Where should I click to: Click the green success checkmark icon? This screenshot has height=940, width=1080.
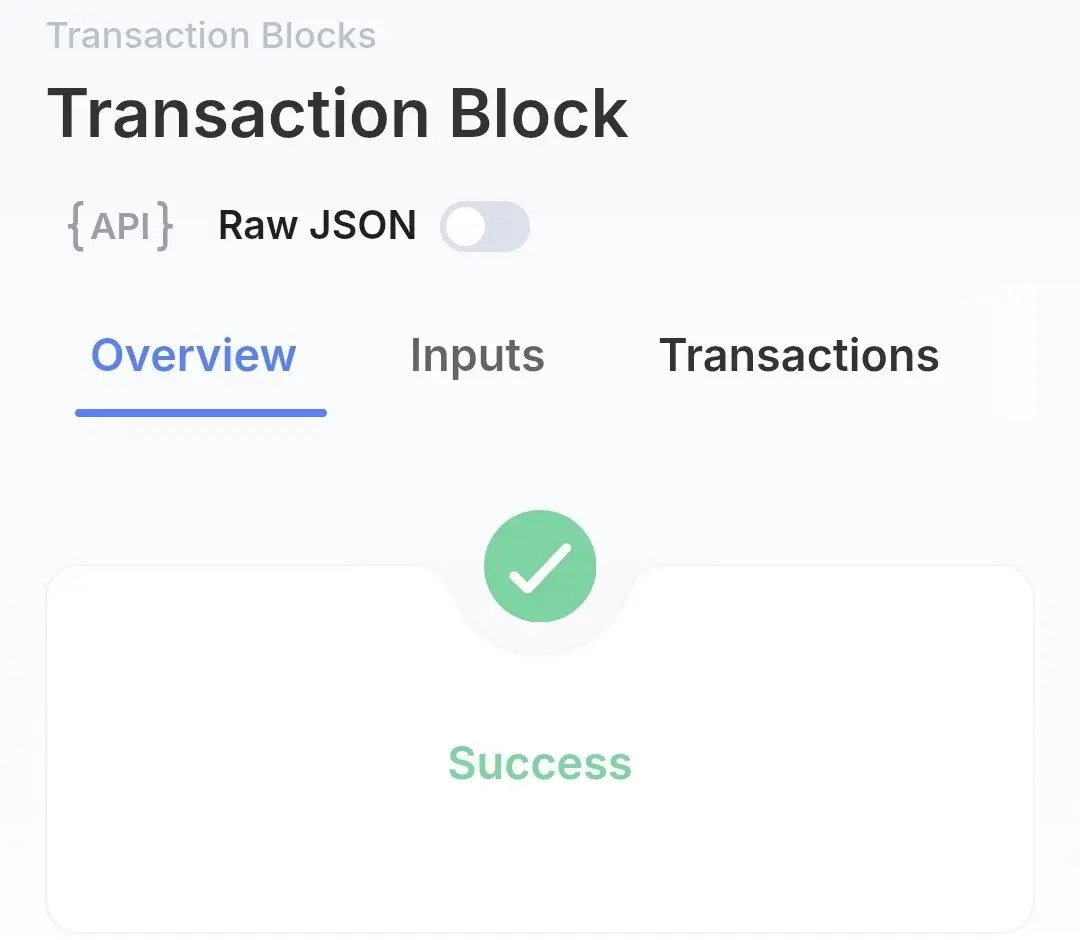pos(540,566)
